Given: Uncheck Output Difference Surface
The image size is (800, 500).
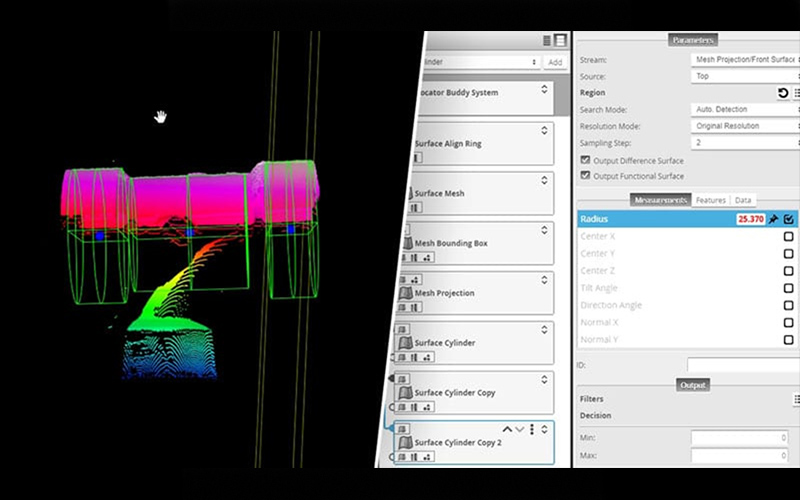Looking at the screenshot, I should pos(585,160).
